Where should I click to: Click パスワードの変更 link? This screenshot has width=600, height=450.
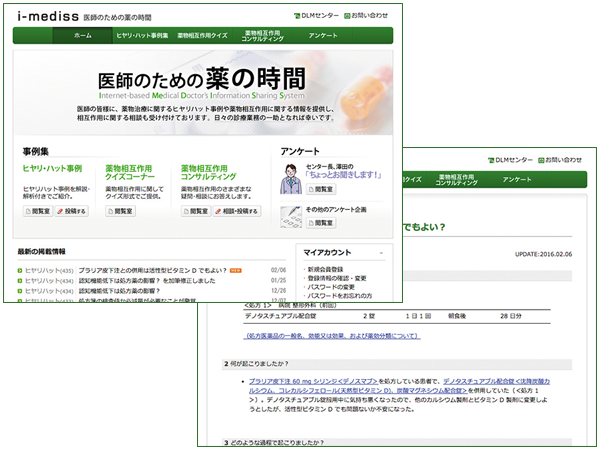(x=331, y=287)
